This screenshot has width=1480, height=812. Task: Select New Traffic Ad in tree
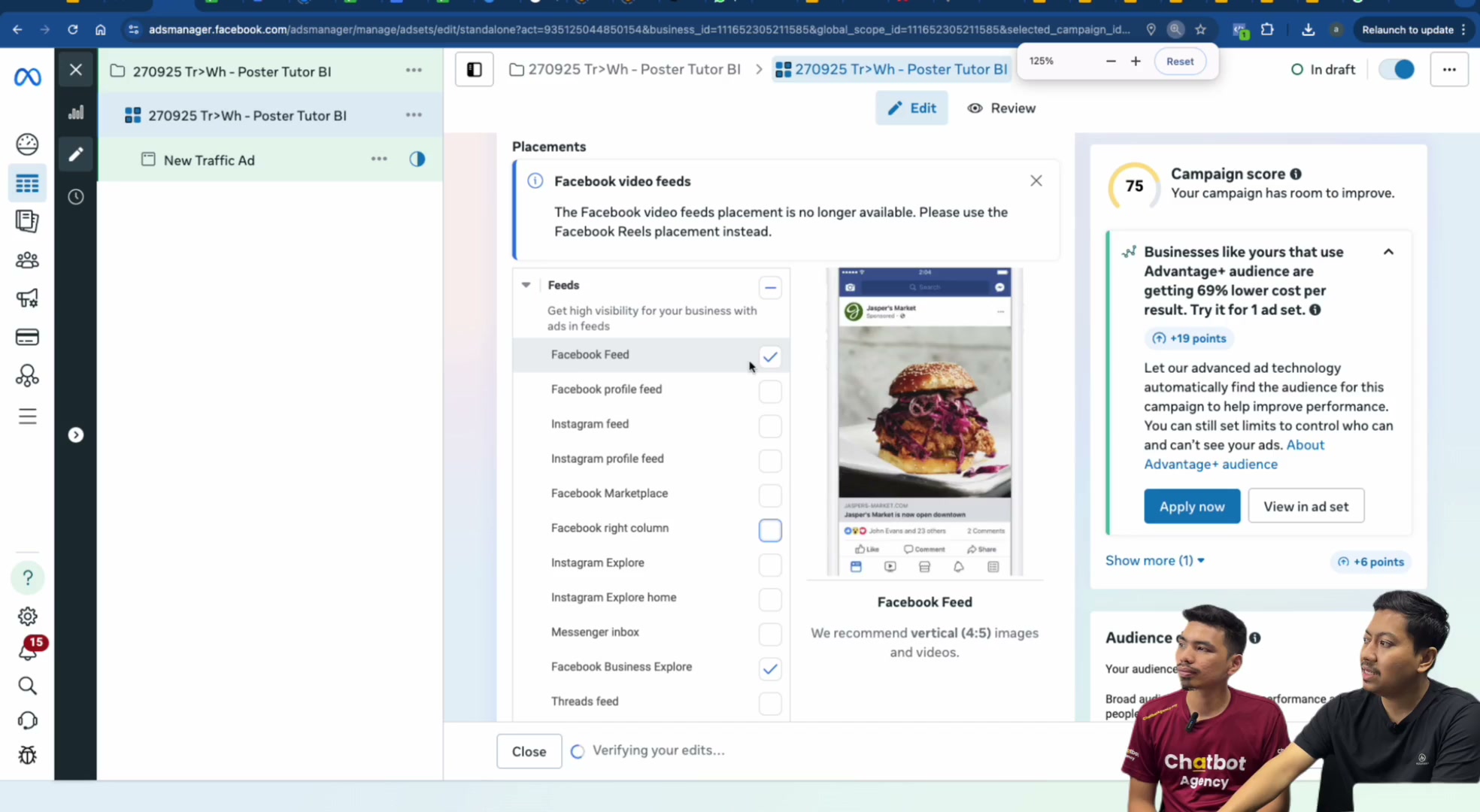pyautogui.click(x=209, y=160)
